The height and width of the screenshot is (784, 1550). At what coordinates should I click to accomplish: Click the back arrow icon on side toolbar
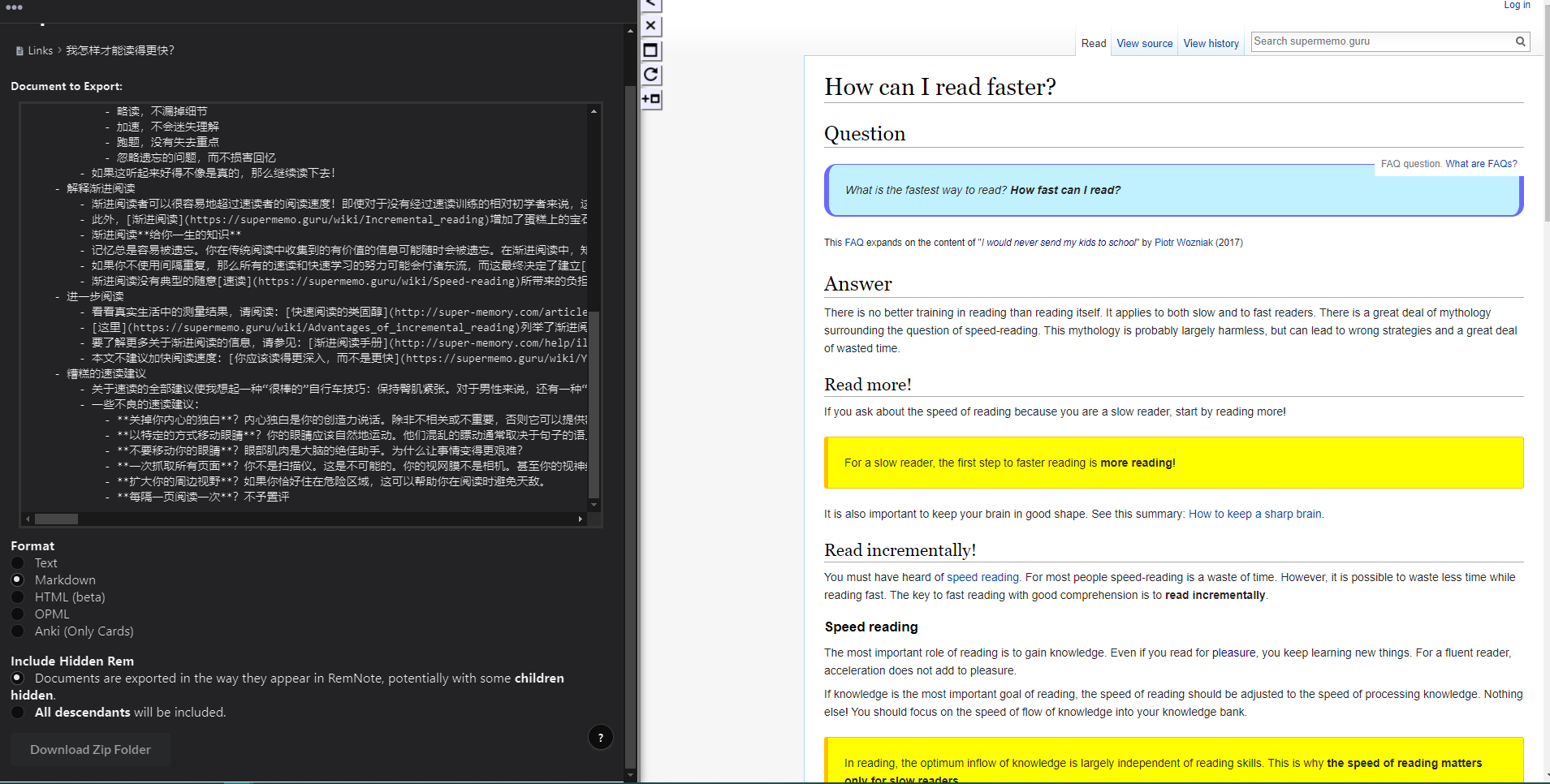click(x=651, y=5)
